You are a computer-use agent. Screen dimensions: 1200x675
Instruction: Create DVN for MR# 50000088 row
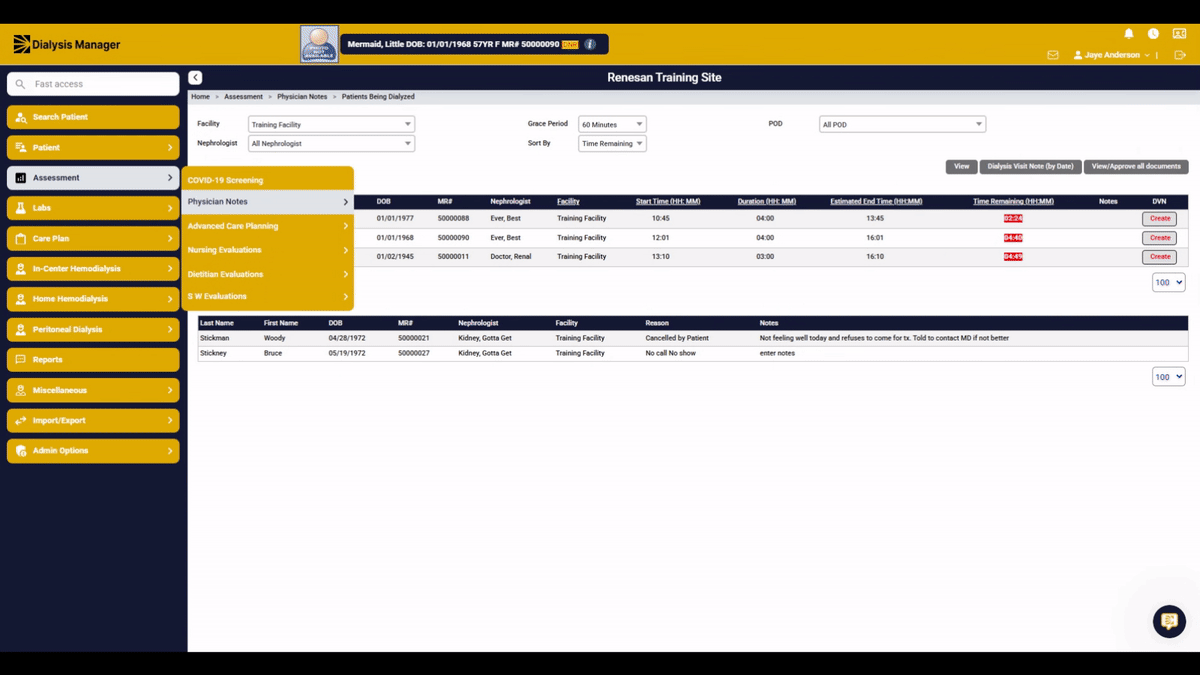click(x=1159, y=219)
